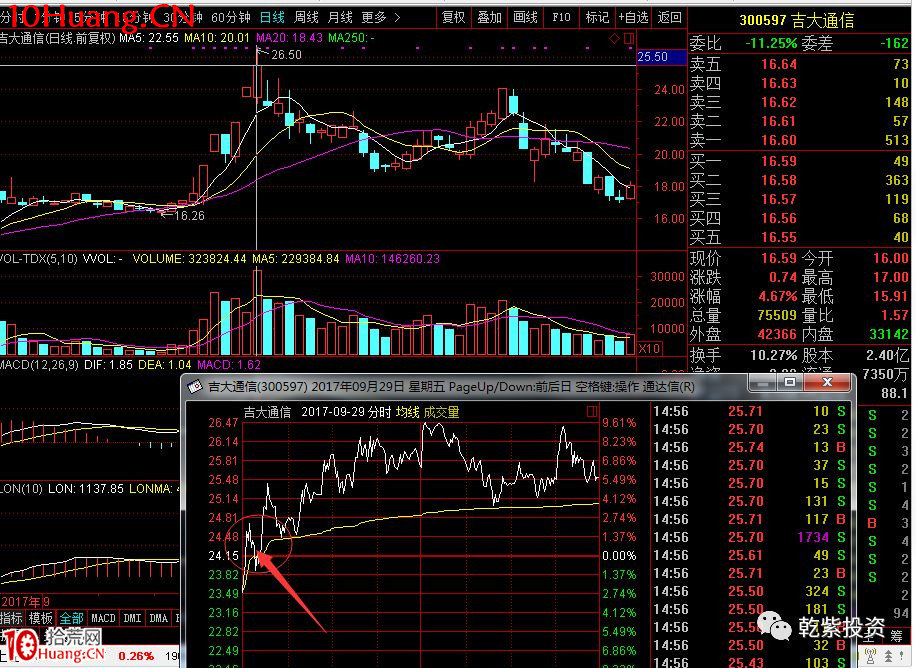Click the 买四 price 16.56
This screenshot has height=668, width=916.
click(x=778, y=218)
